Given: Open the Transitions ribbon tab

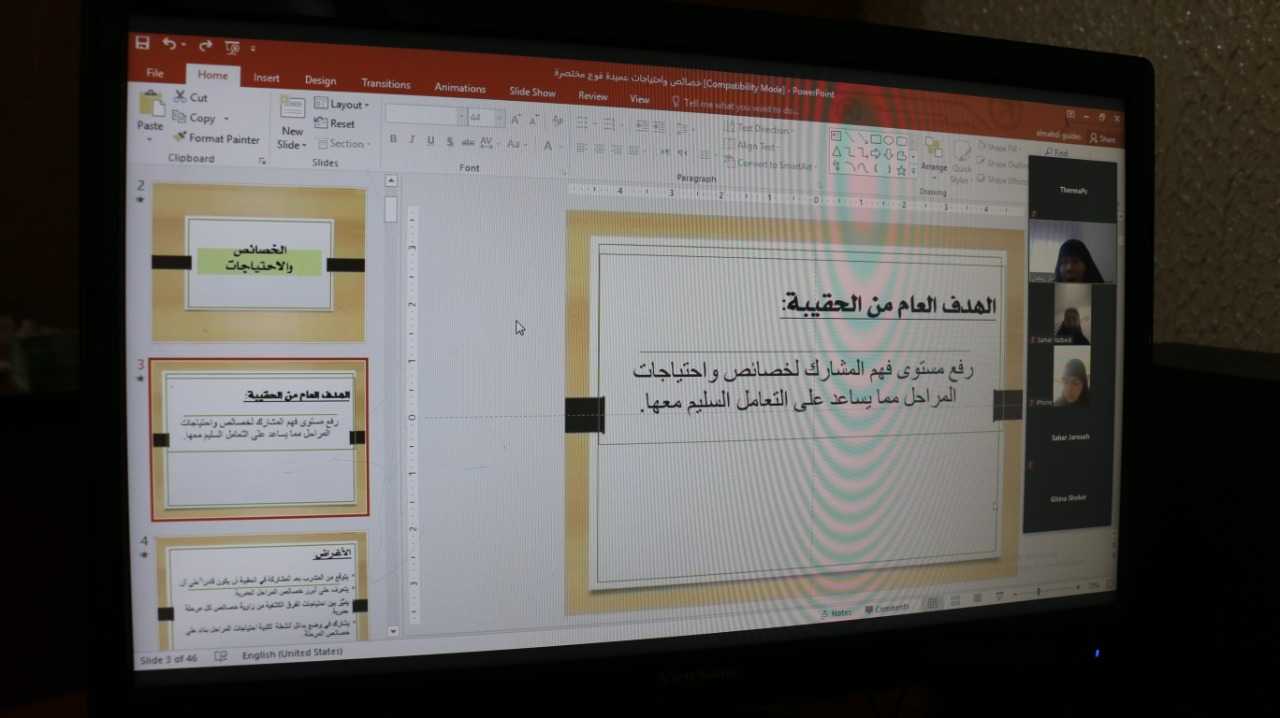Looking at the screenshot, I should 386,84.
